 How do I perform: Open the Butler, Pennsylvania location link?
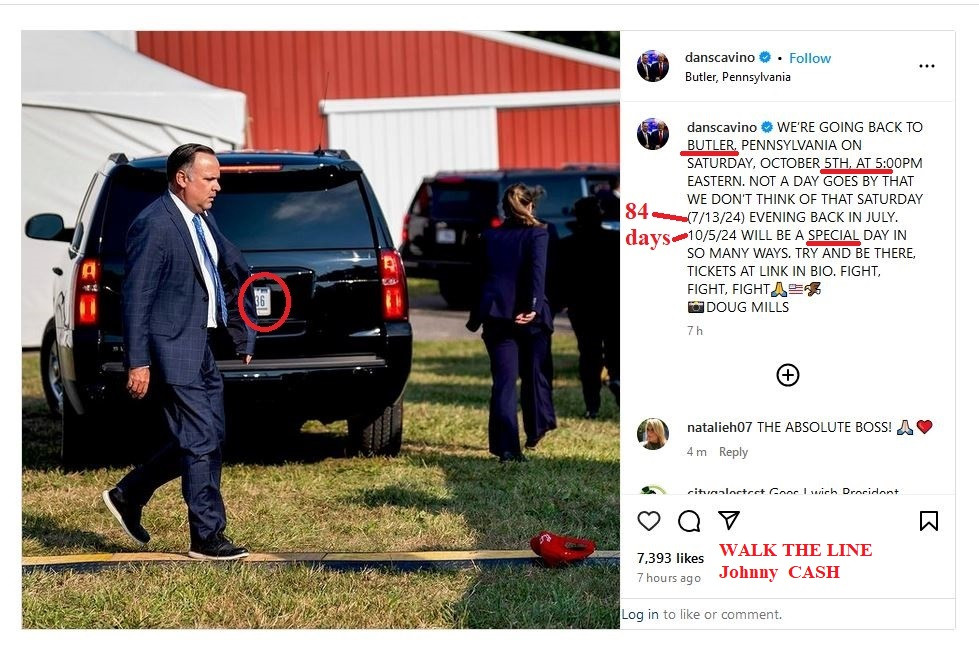pyautogui.click(x=737, y=77)
